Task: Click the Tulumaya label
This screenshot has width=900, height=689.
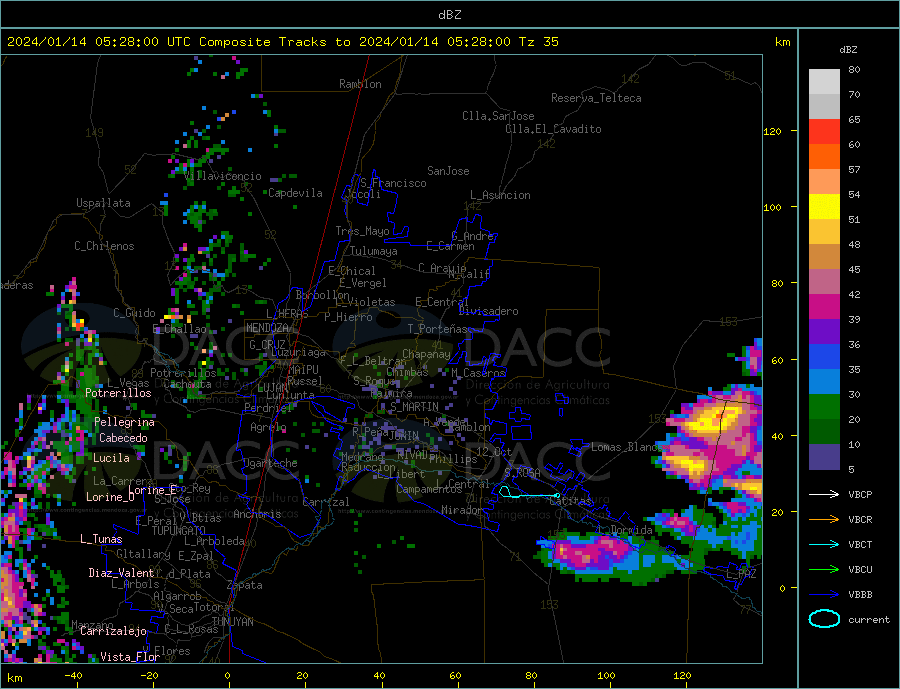Action: point(374,251)
